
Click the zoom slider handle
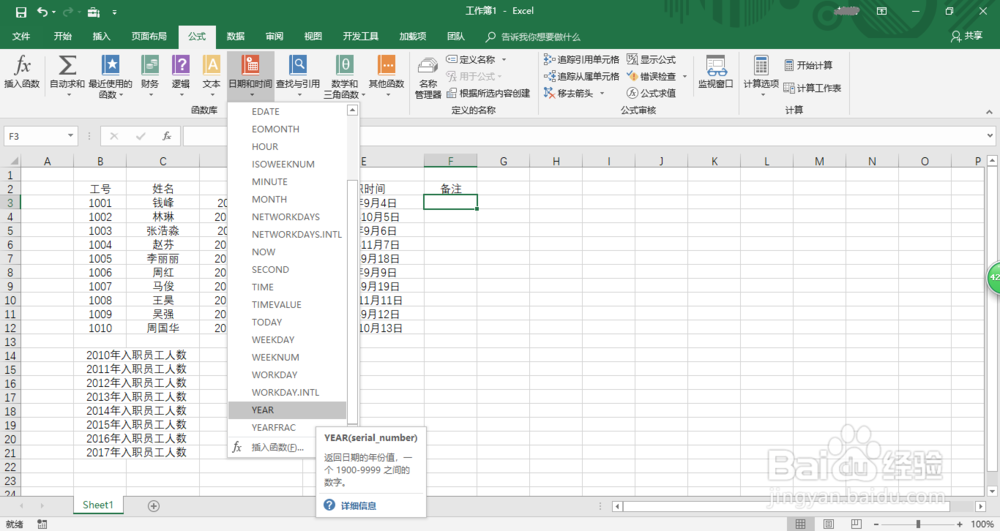[x=918, y=524]
